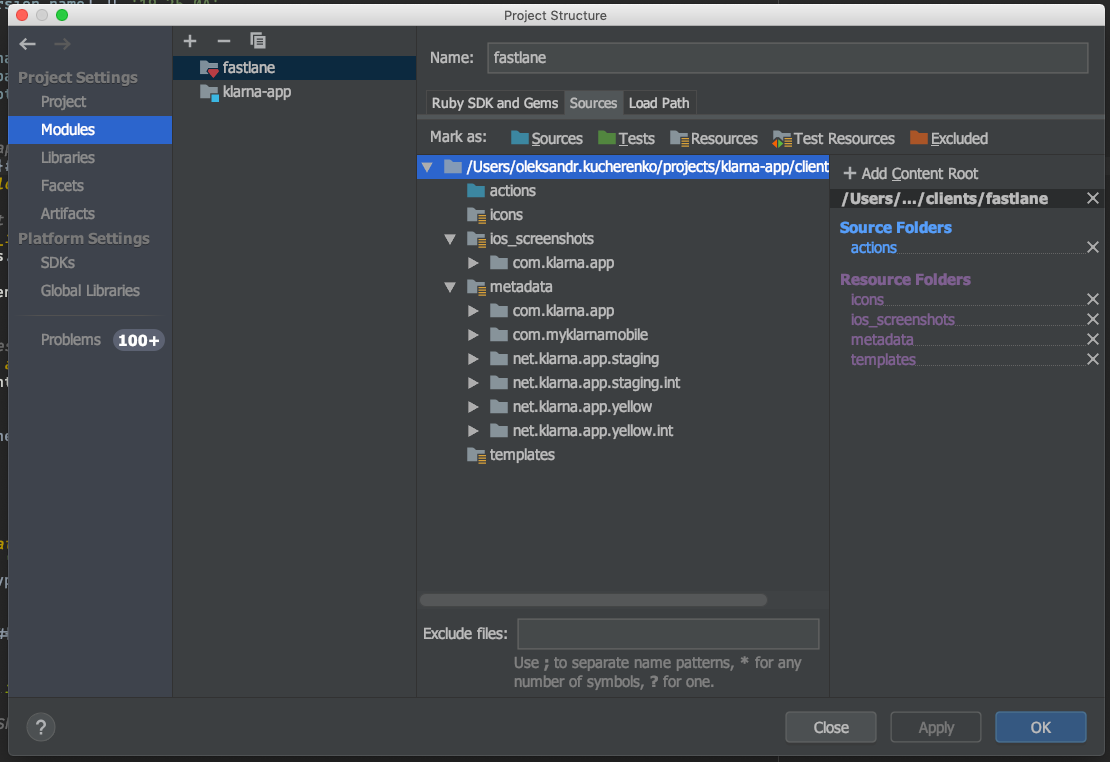This screenshot has width=1110, height=762.
Task: Switch to Ruby SDK and Gems tab
Action: [493, 102]
